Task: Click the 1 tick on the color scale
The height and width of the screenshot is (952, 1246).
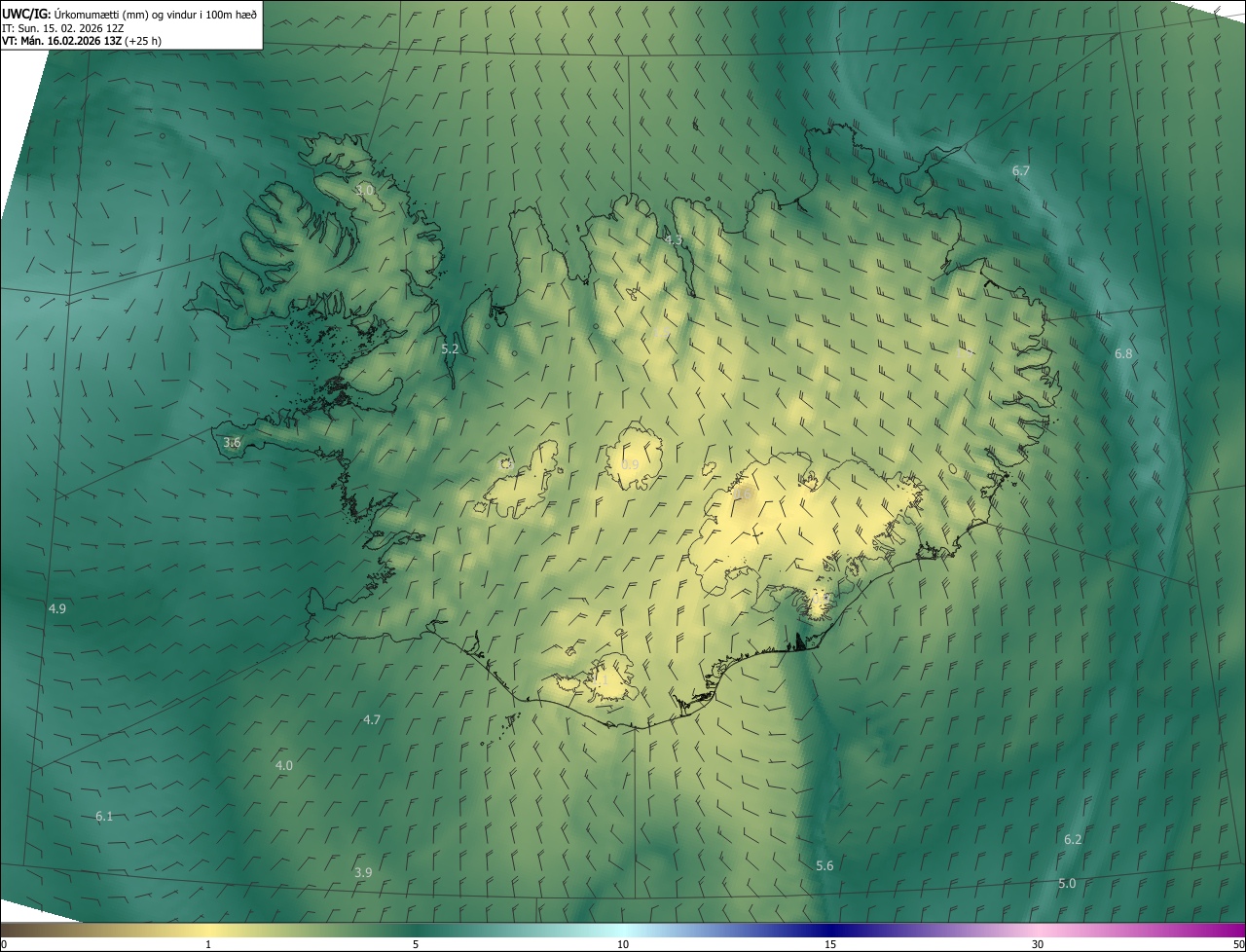Action: coord(208,944)
